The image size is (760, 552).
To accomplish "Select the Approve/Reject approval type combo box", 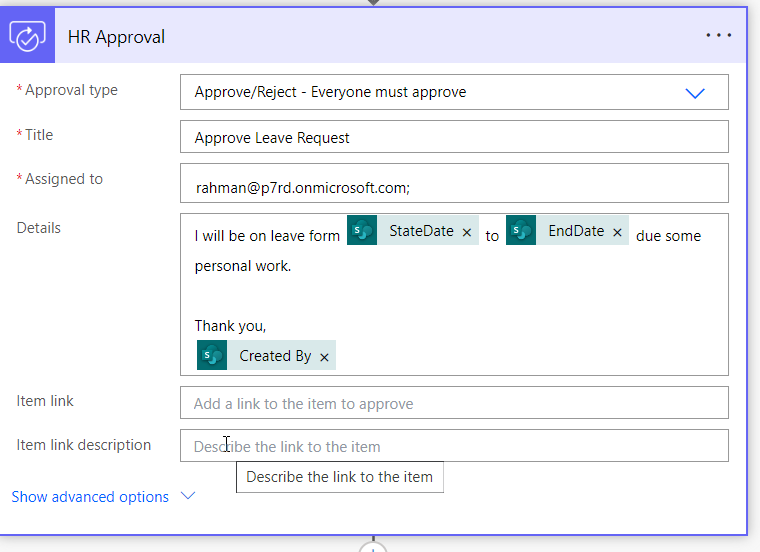I will (x=454, y=92).
